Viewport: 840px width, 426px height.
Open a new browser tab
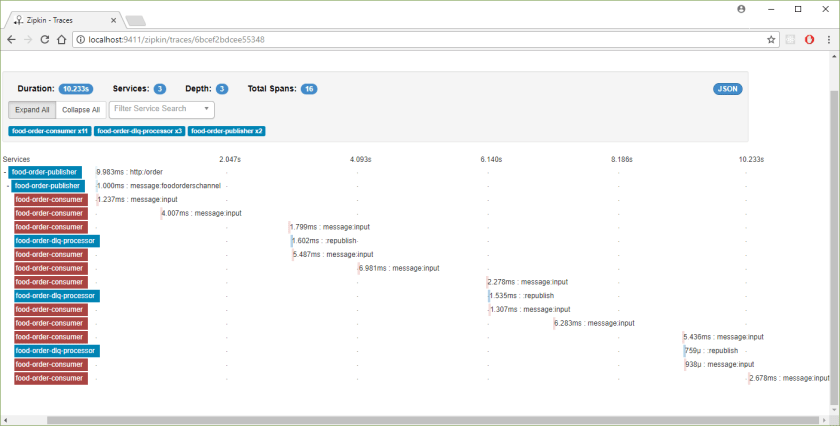[x=135, y=19]
